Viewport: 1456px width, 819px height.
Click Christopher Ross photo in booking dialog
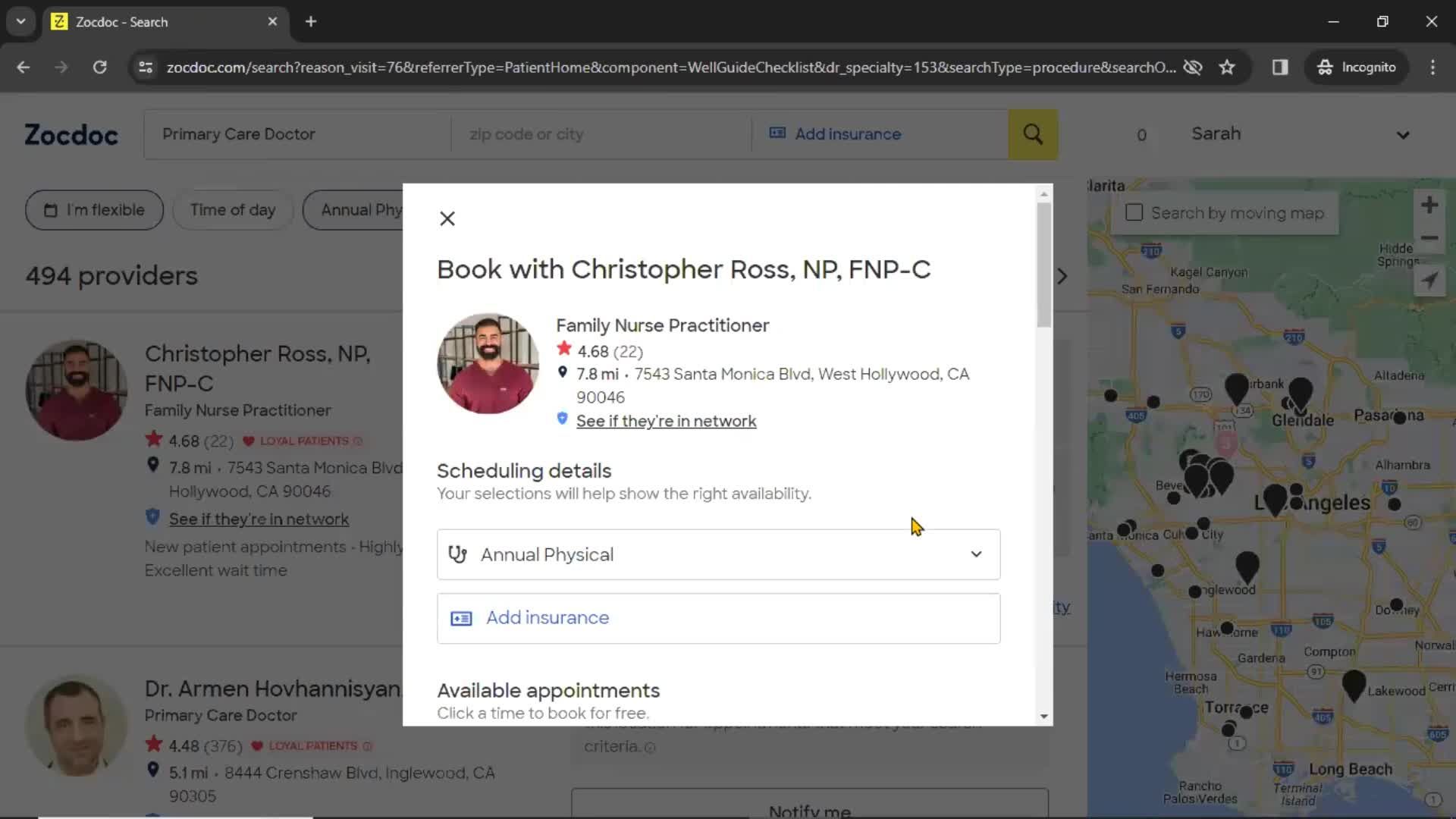(488, 363)
